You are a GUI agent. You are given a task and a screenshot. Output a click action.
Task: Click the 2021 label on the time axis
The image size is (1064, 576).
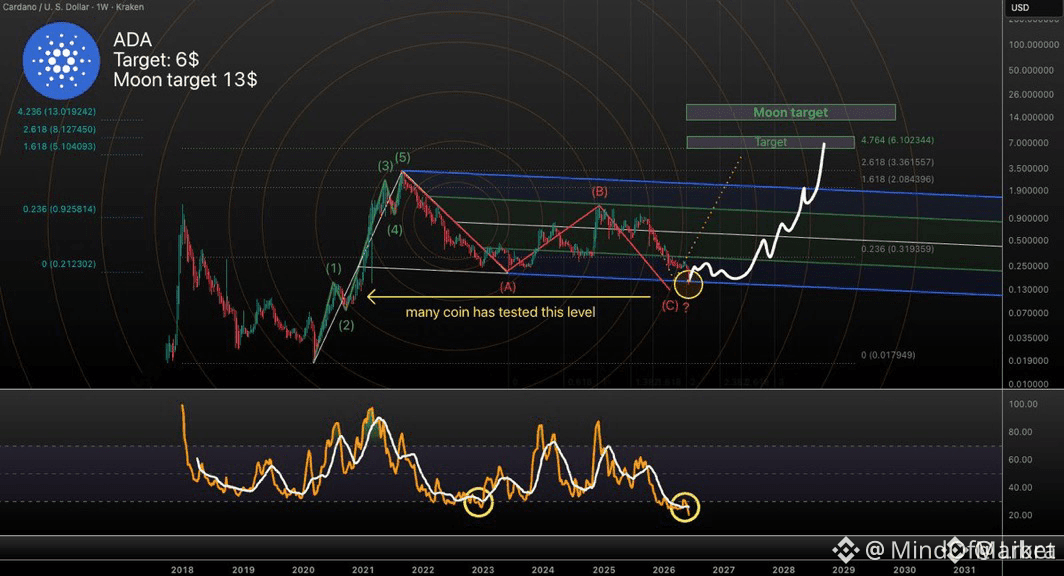(362, 570)
